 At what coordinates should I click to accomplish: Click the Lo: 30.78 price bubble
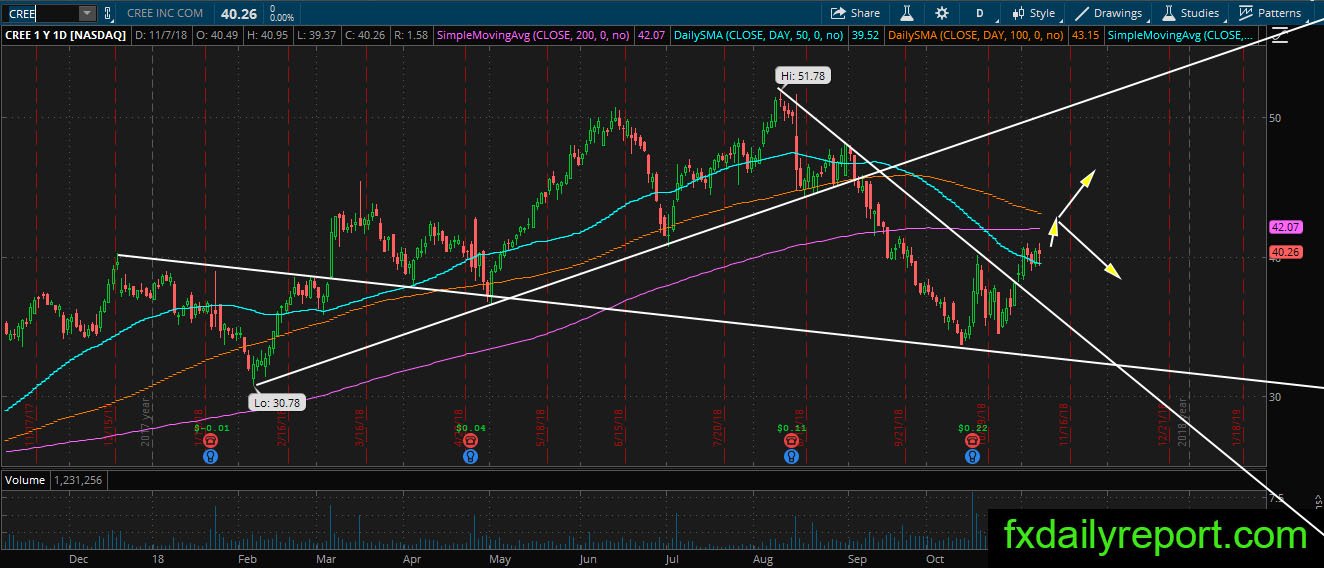click(x=275, y=402)
